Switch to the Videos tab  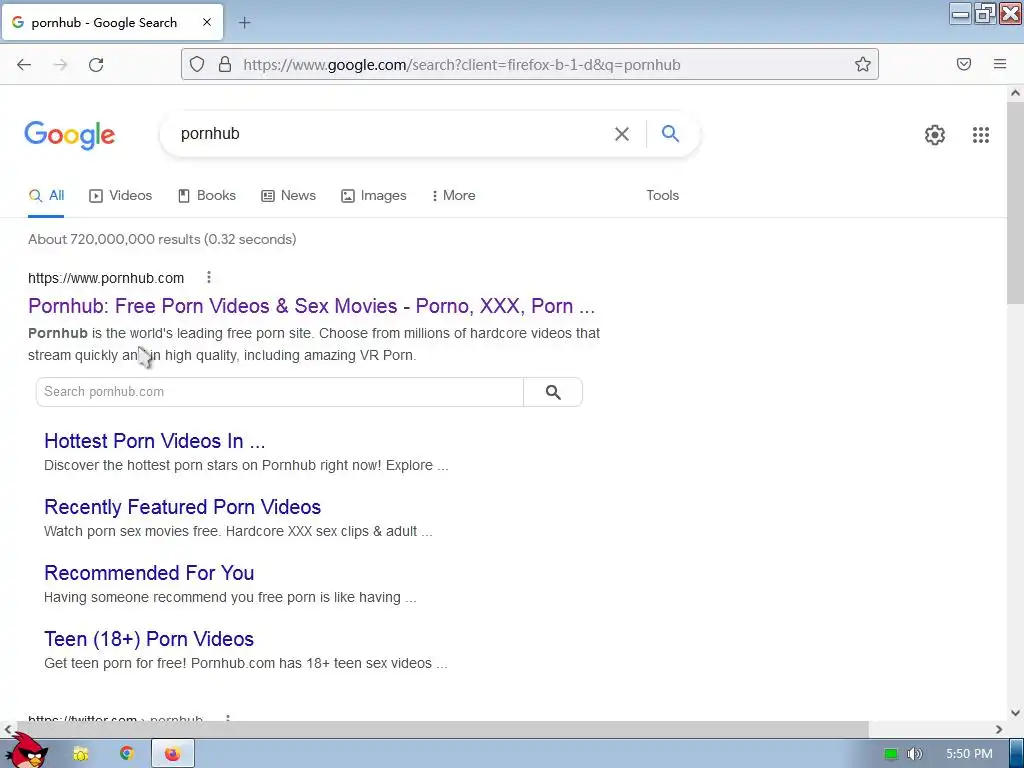121,195
